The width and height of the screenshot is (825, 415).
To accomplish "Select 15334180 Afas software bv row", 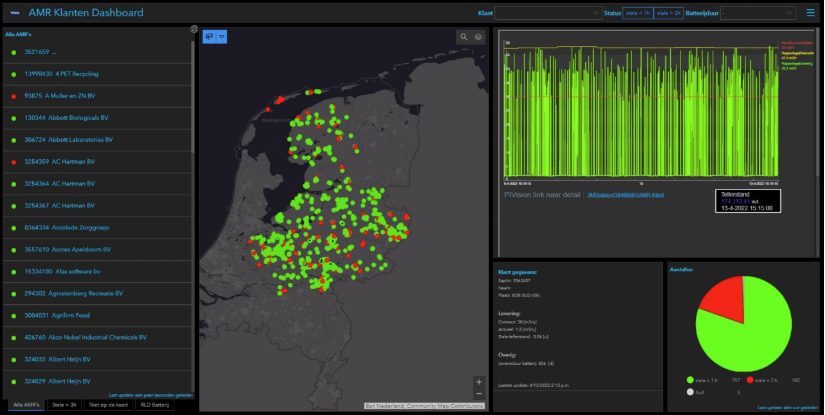I will tap(97, 272).
